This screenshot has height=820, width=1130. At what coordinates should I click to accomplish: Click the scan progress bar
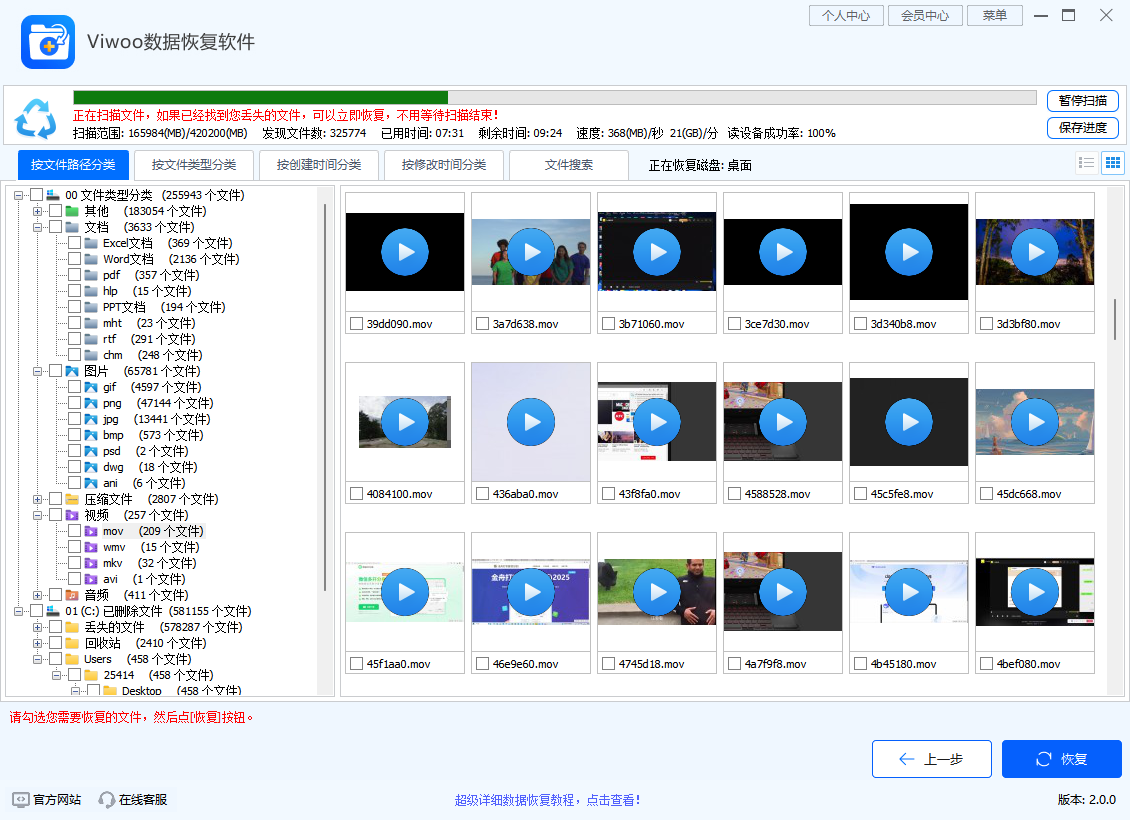point(550,97)
